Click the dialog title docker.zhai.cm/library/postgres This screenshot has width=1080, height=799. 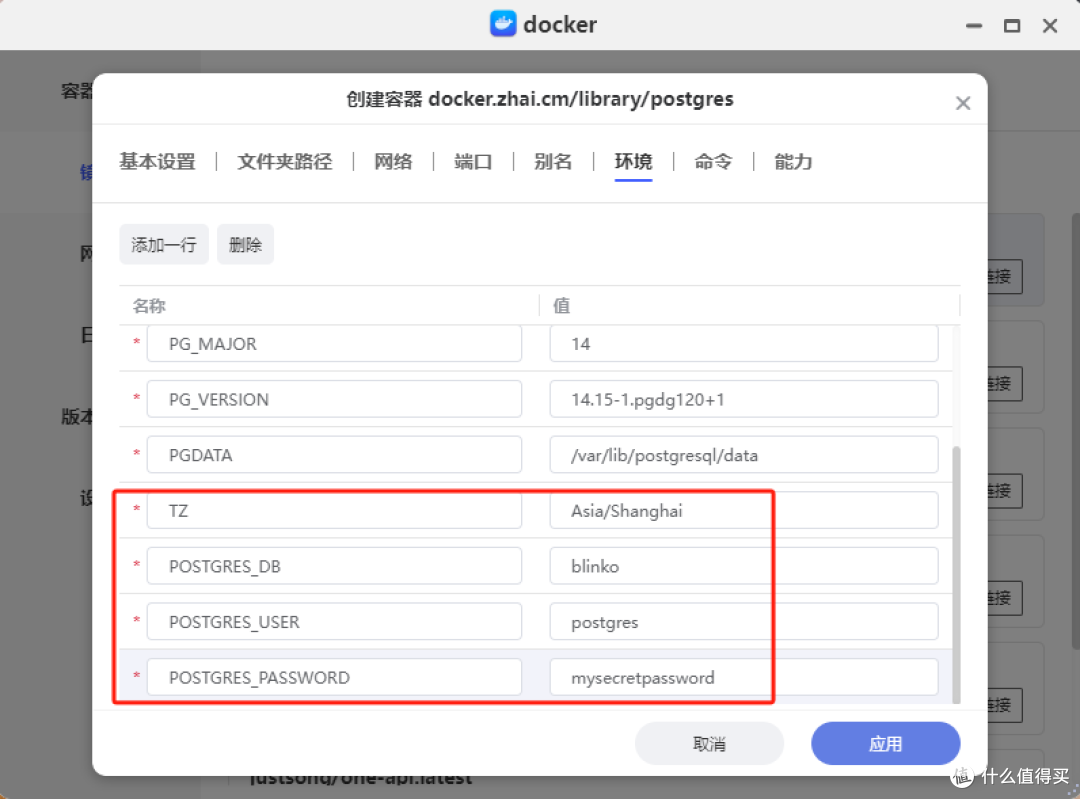[581, 99]
